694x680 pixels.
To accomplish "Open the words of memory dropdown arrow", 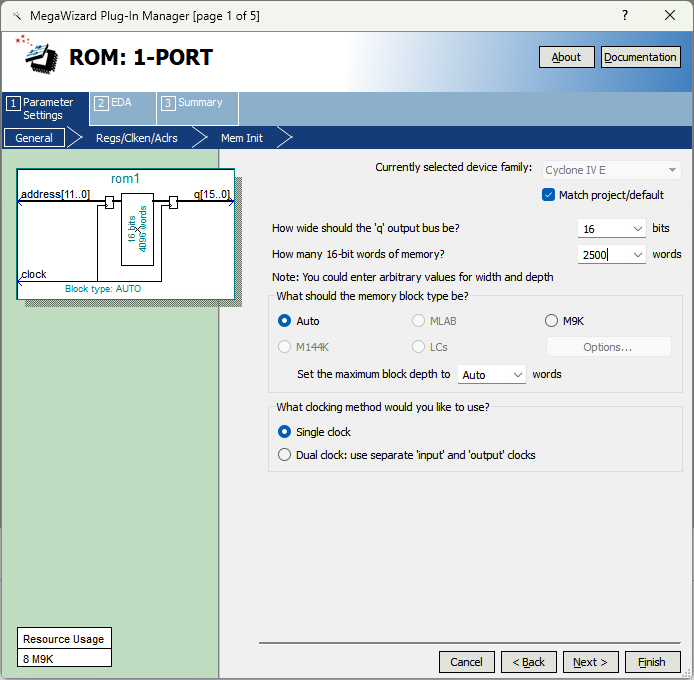I will pyautogui.click(x=637, y=255).
